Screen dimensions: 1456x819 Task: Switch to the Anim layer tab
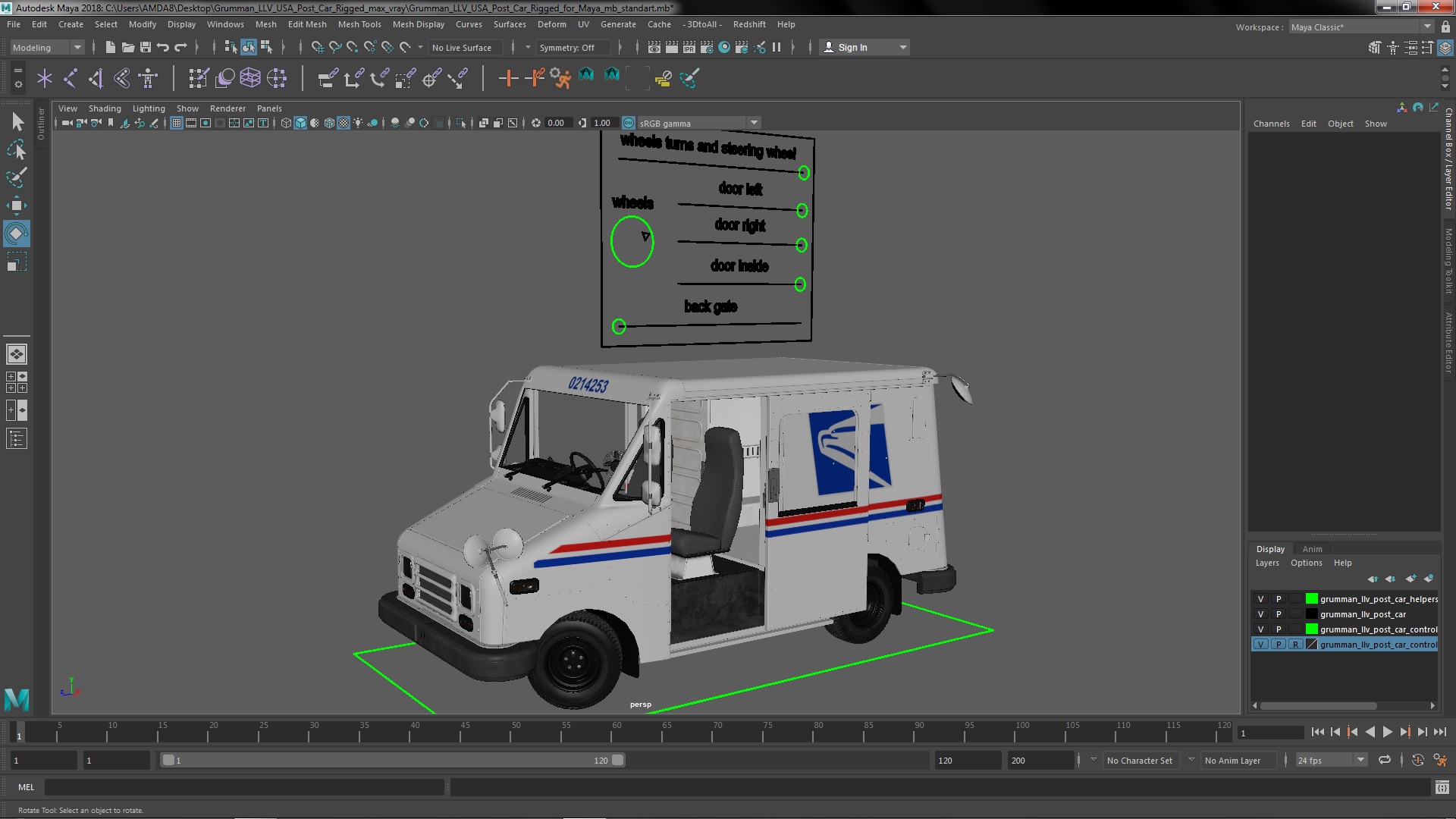coord(1312,549)
